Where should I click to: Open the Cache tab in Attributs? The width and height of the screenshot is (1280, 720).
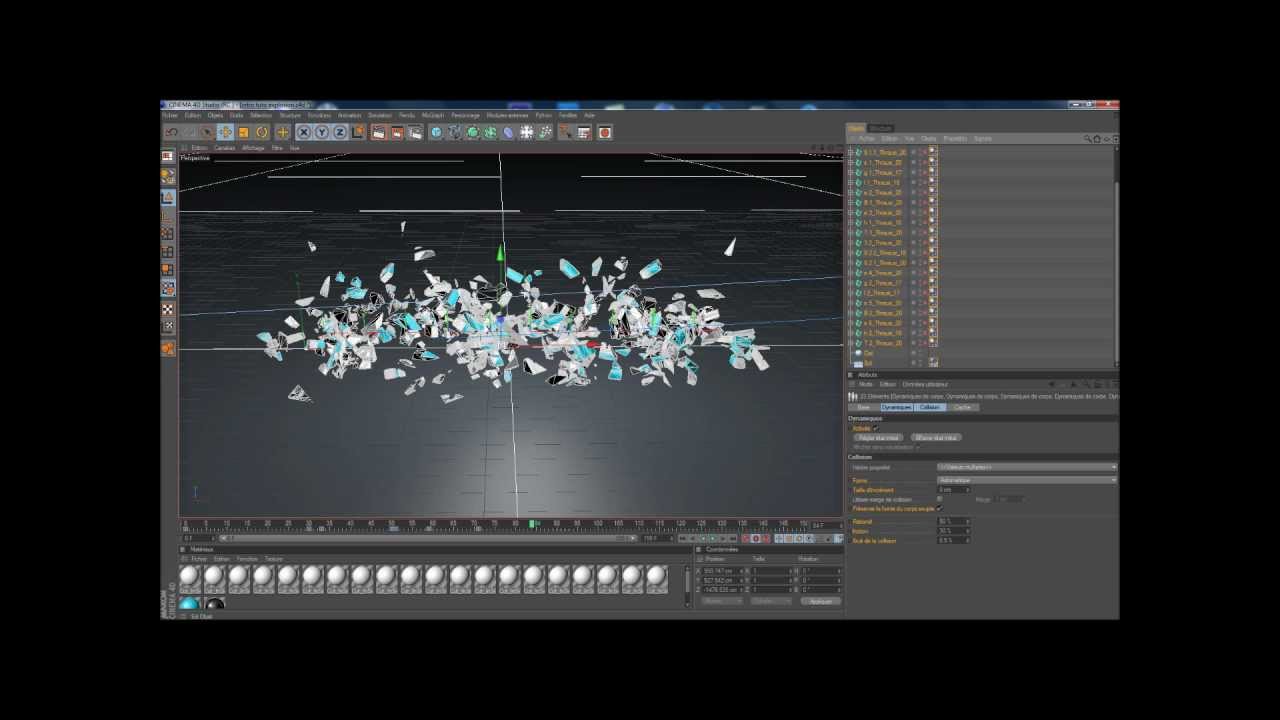pyautogui.click(x=962, y=407)
